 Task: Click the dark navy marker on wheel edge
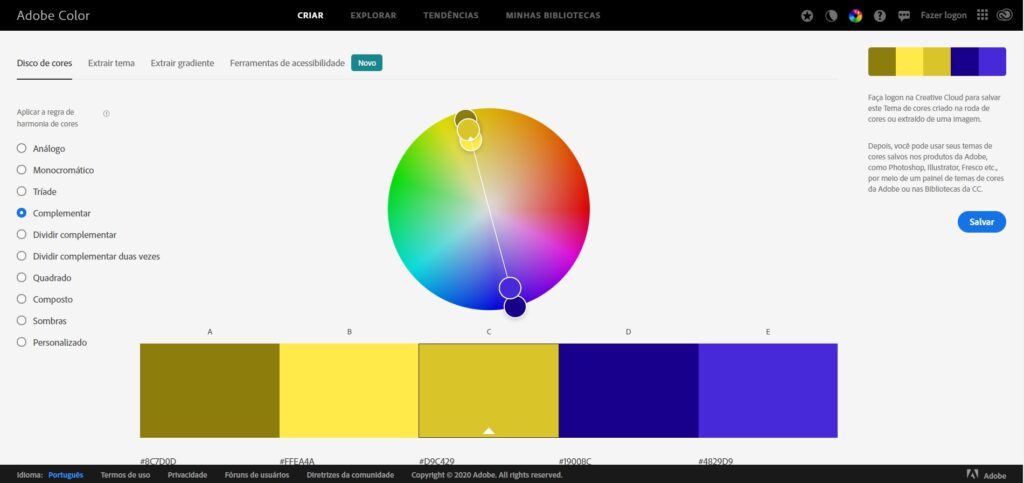click(x=515, y=307)
